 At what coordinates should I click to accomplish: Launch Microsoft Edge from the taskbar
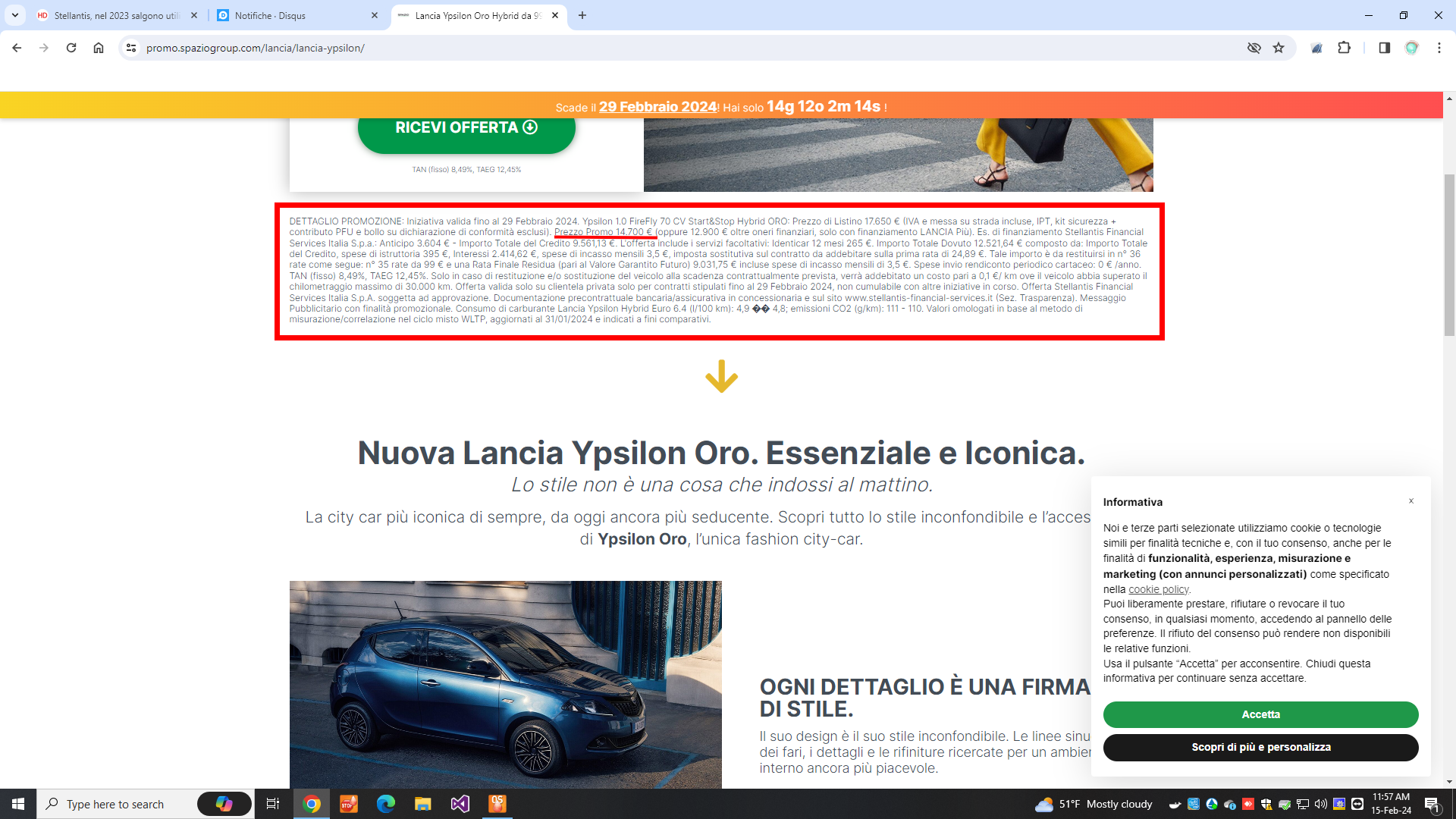[x=386, y=804]
